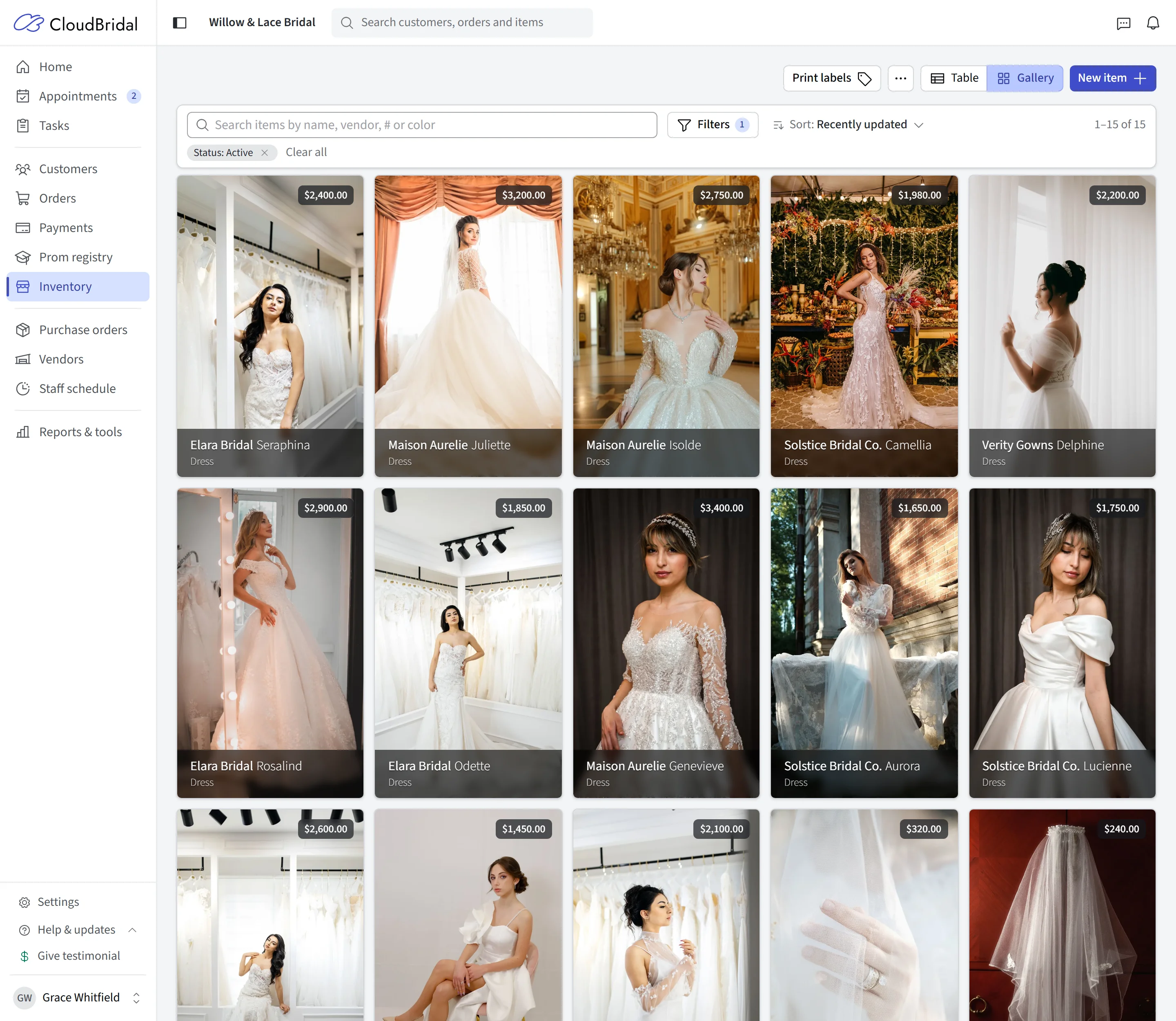Open the notifications bell
The height and width of the screenshot is (1021, 1176).
(1153, 23)
